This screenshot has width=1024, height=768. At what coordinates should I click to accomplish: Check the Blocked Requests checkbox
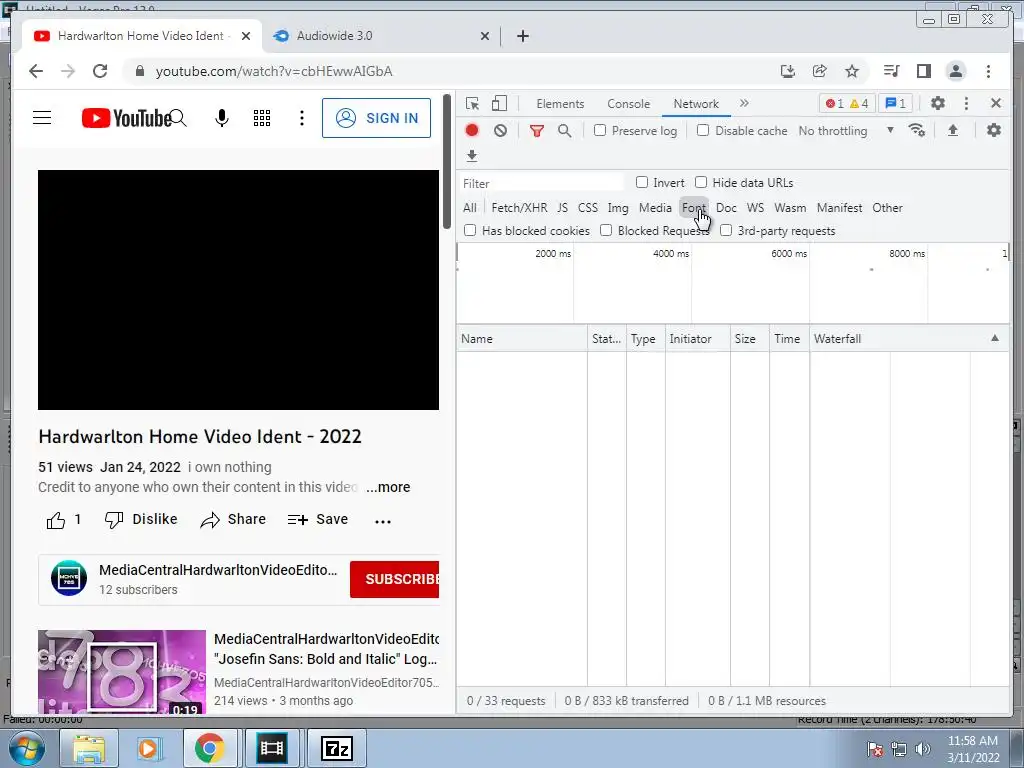(606, 230)
